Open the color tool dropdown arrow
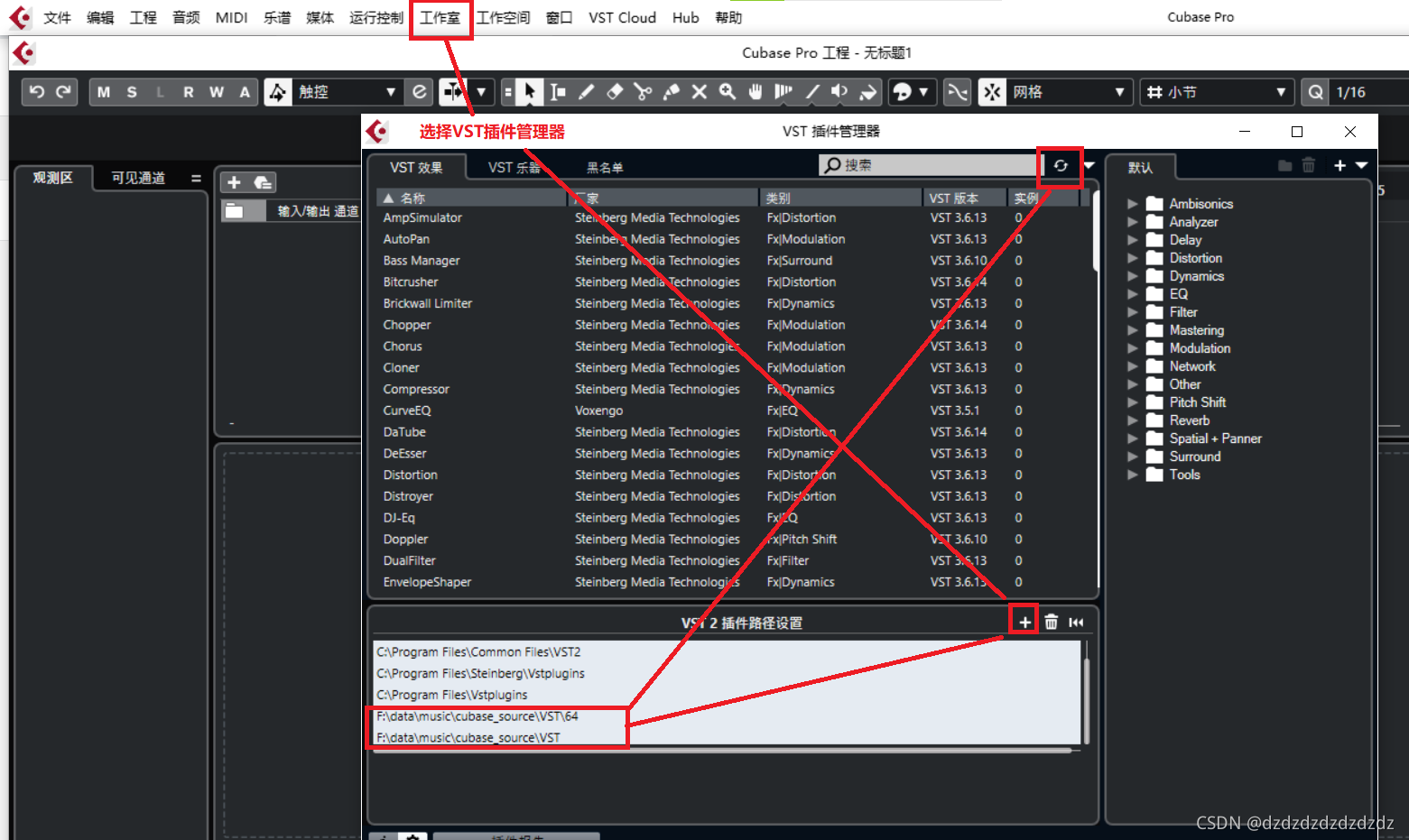1409x840 pixels. 923,92
